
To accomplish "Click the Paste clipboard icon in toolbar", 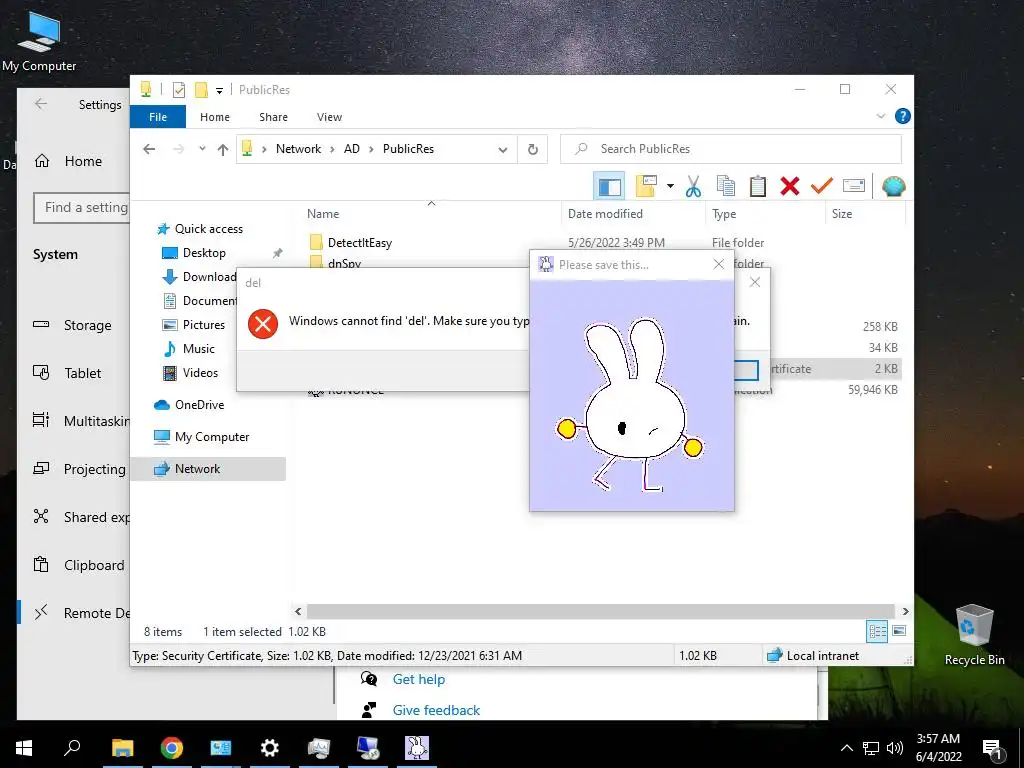I will coord(758,187).
